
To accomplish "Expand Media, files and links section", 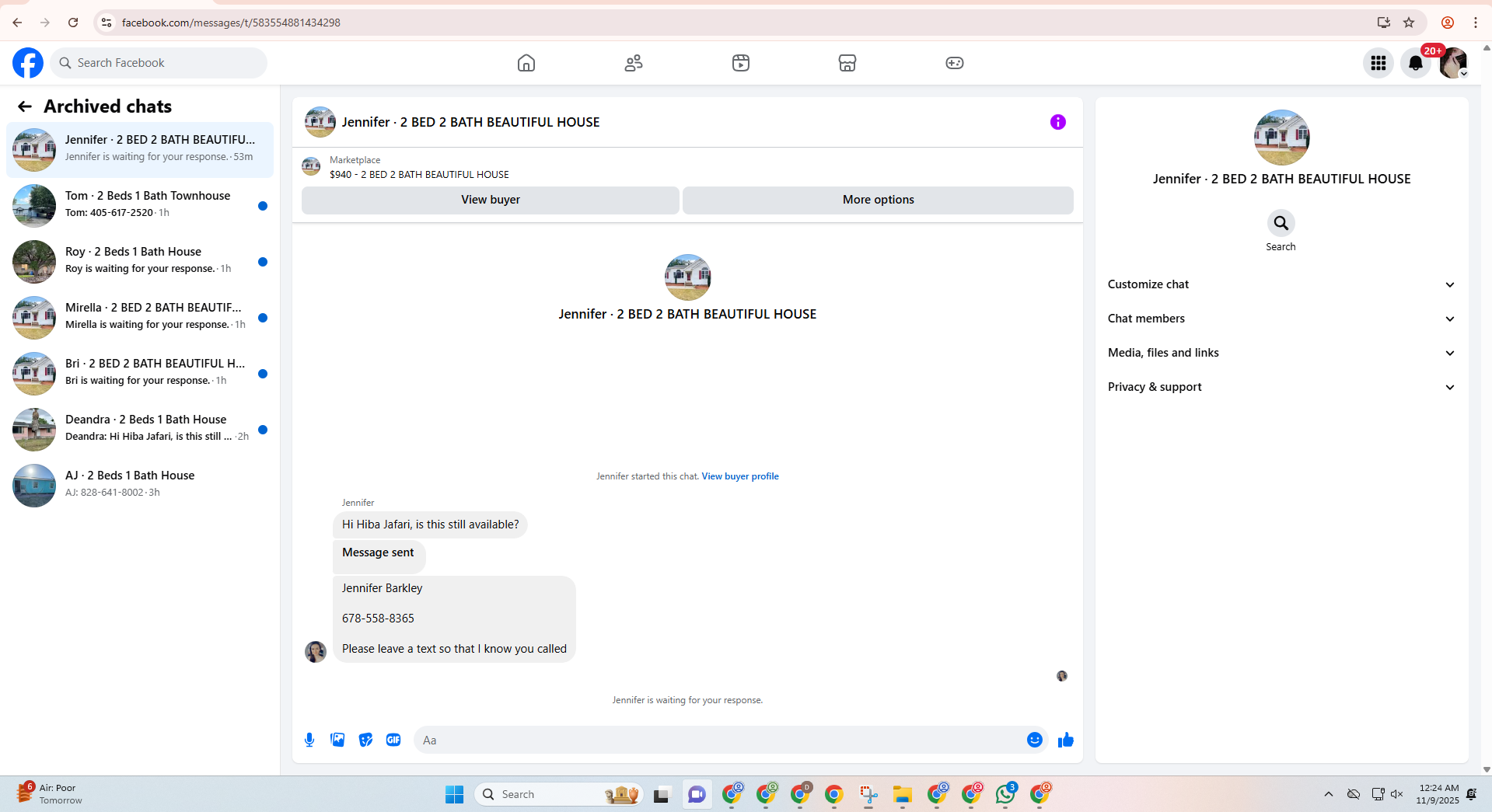I will [x=1281, y=353].
